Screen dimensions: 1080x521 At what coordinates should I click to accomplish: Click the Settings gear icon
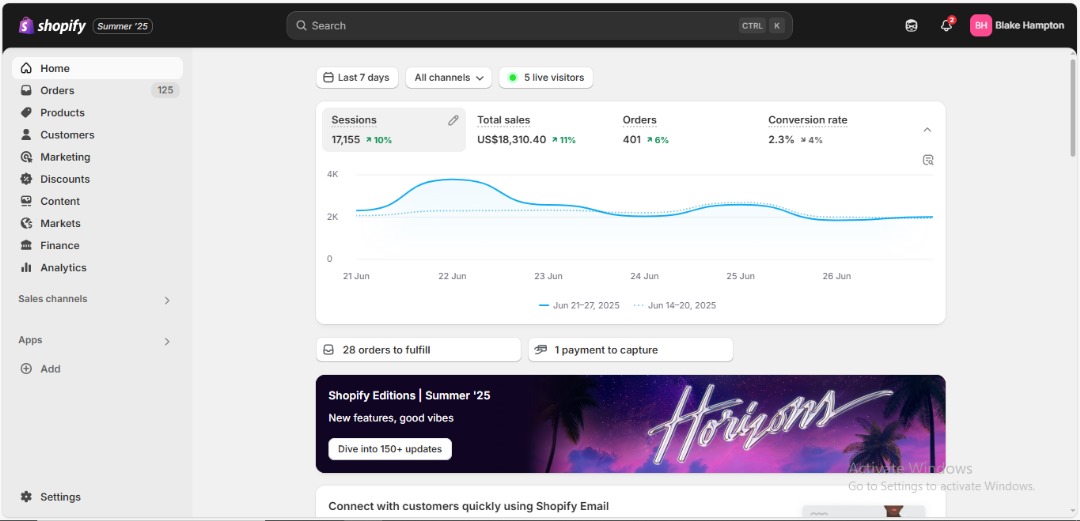tap(26, 496)
